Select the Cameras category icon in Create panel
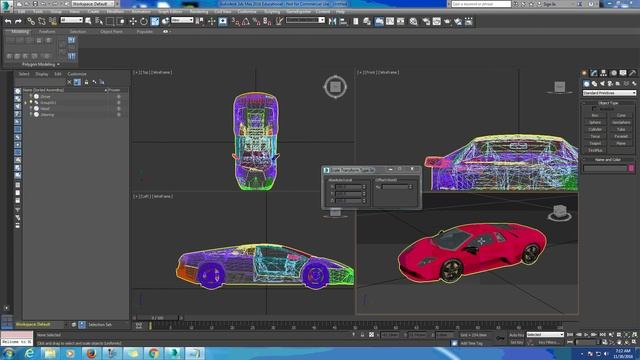 (610, 84)
